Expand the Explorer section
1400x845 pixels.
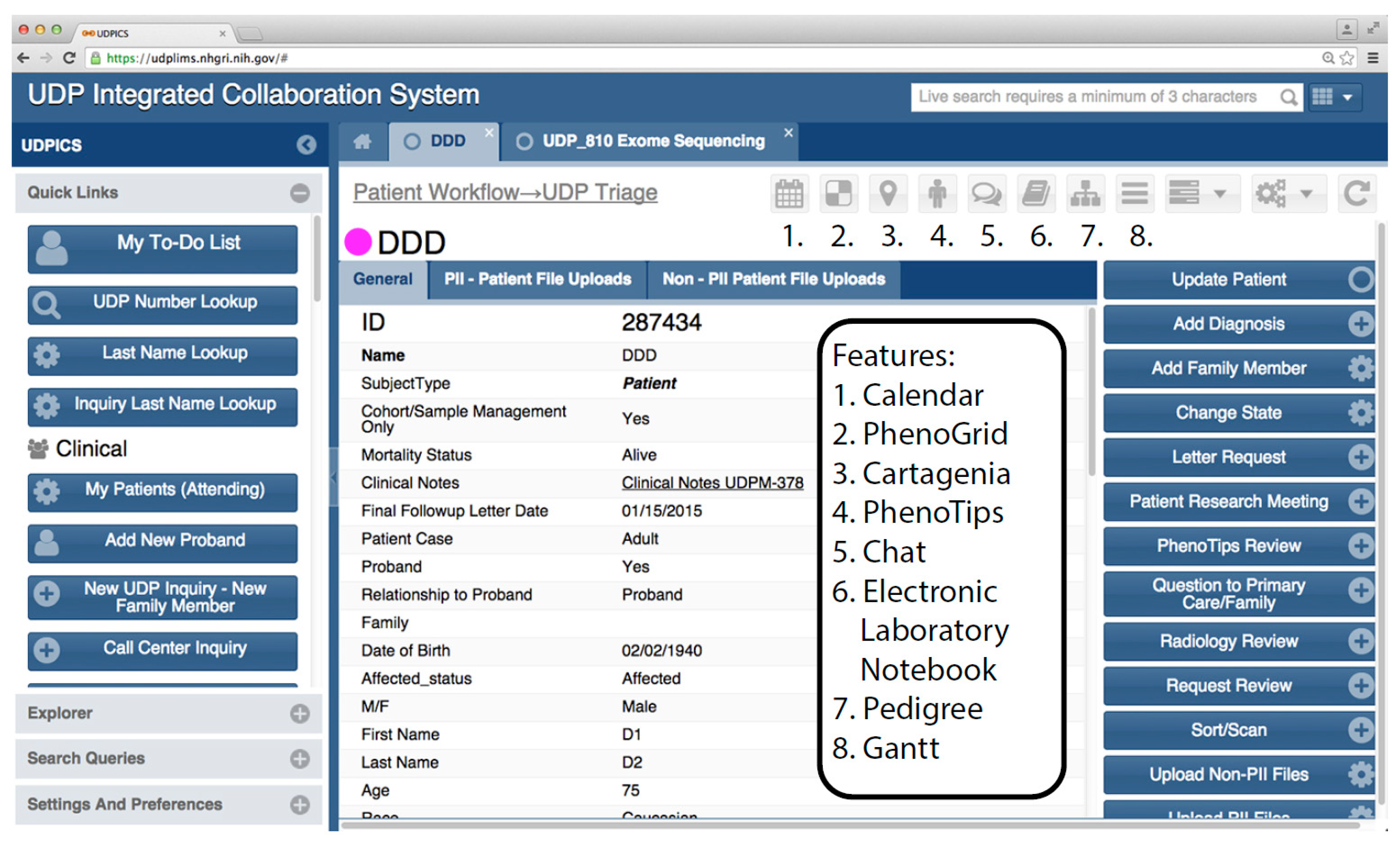tap(299, 713)
